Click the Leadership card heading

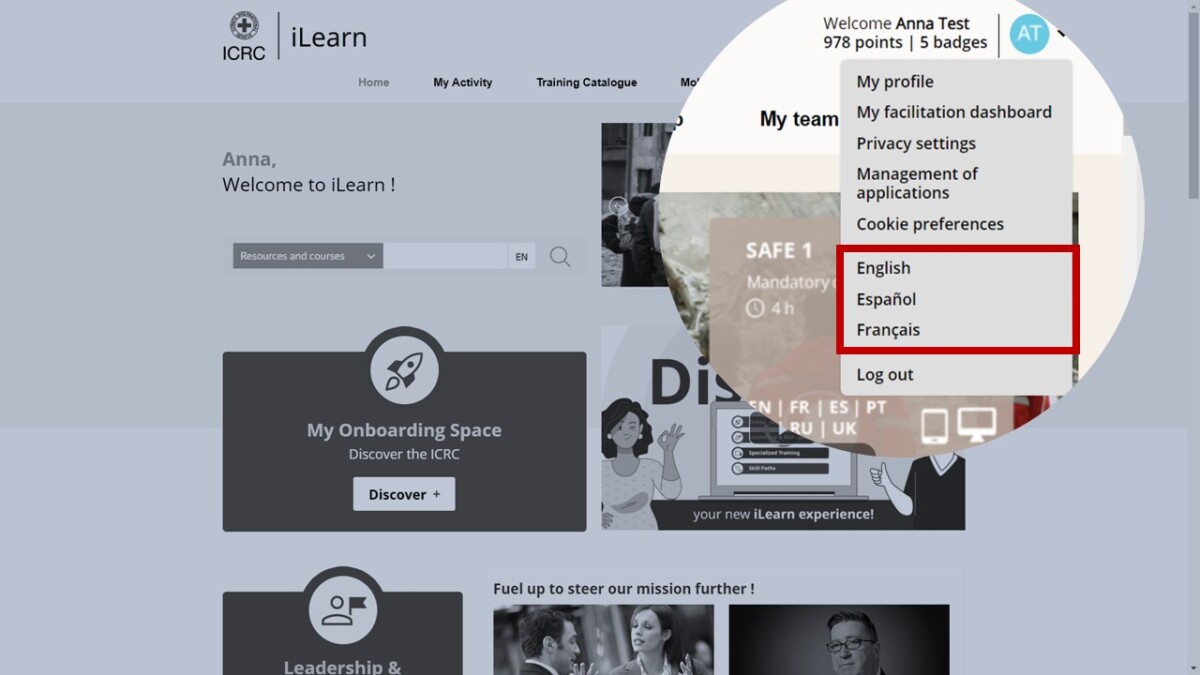pyautogui.click(x=342, y=667)
